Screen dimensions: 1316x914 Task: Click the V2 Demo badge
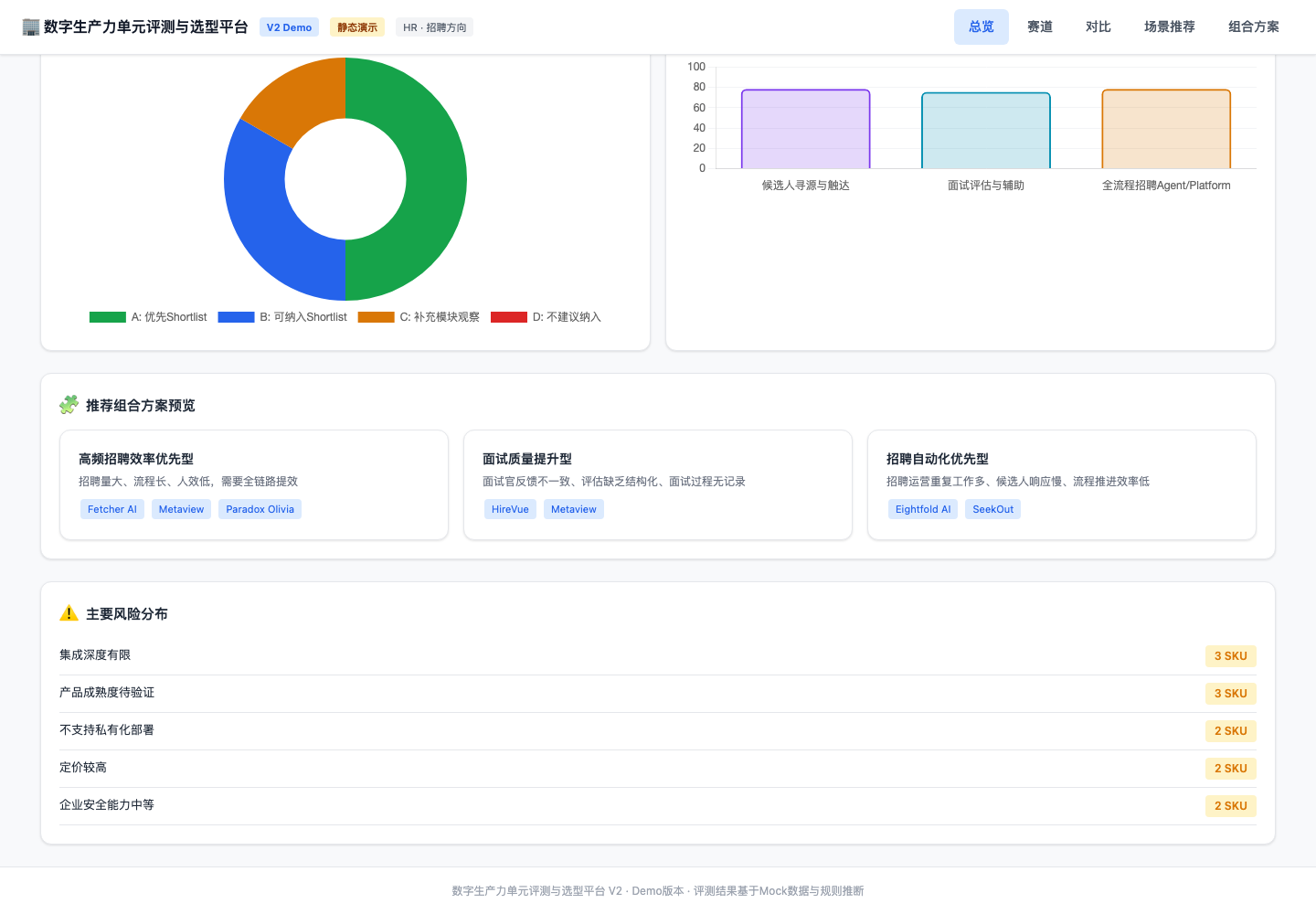pyautogui.click(x=290, y=27)
